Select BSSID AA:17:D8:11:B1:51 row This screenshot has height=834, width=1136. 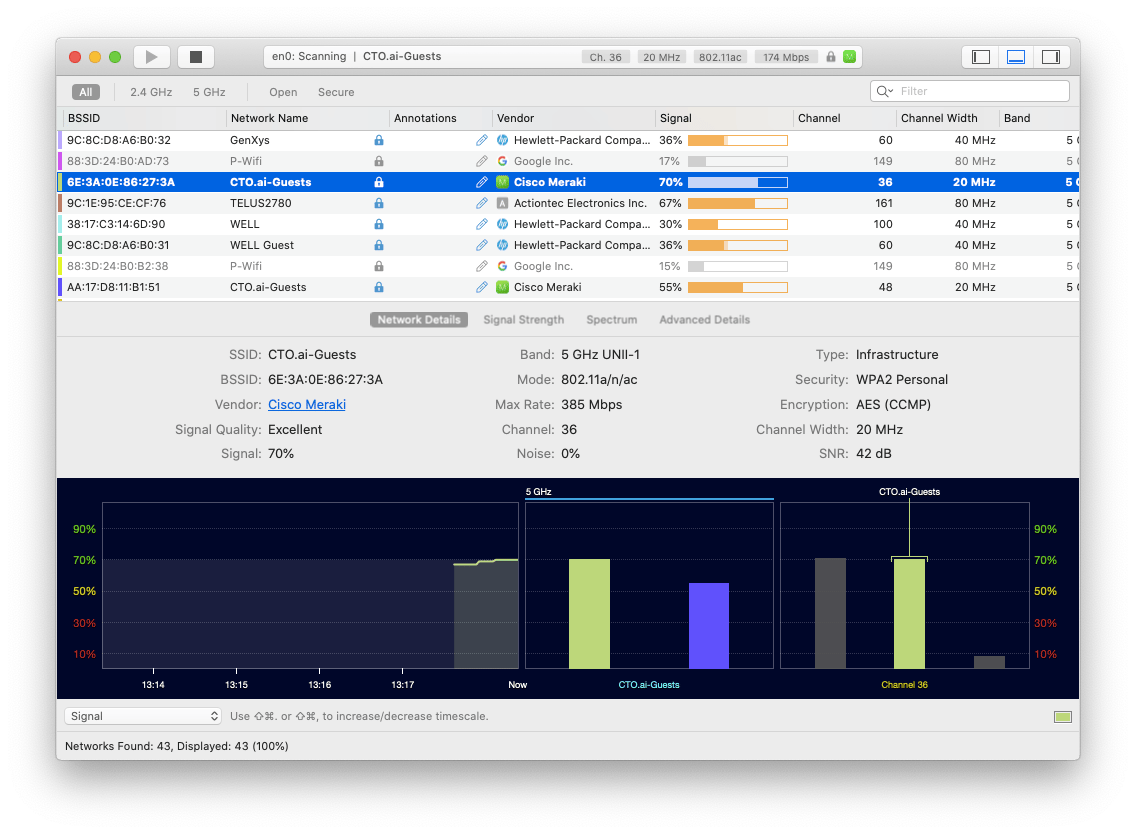click(568, 287)
